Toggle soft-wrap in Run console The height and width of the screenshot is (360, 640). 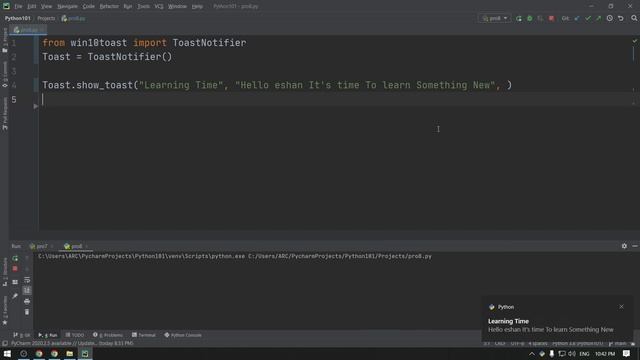coord(27,280)
